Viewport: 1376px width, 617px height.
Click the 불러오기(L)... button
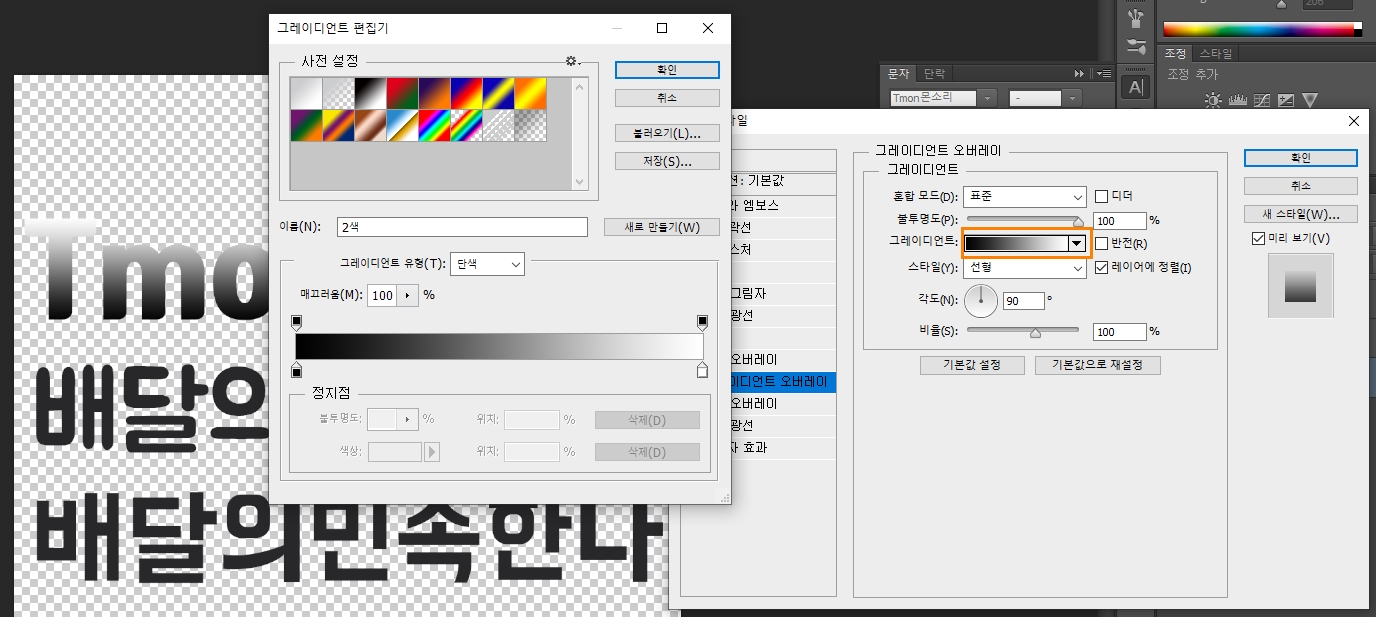coord(667,133)
